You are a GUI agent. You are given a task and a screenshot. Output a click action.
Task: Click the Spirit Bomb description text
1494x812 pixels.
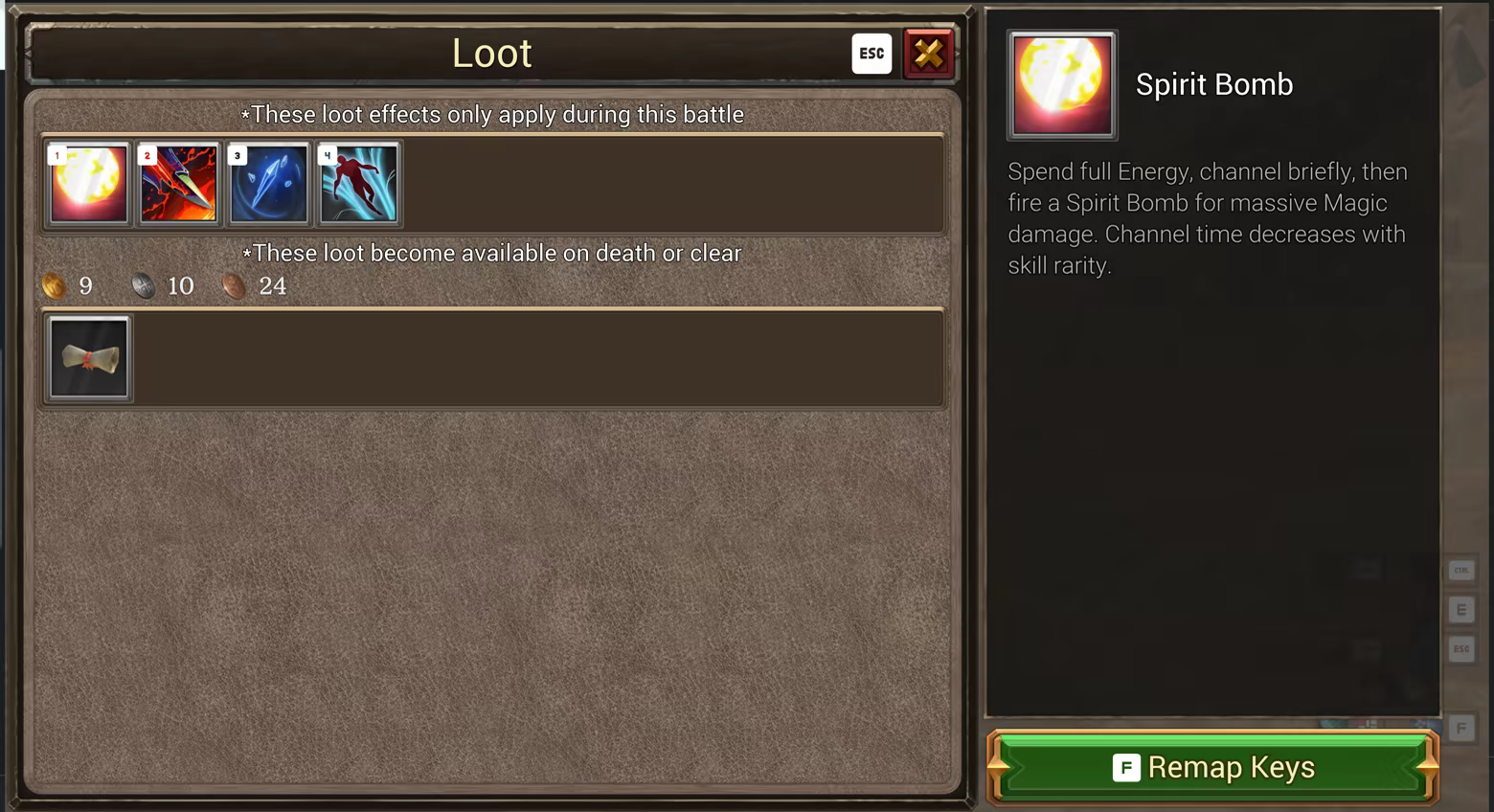[x=1208, y=218]
